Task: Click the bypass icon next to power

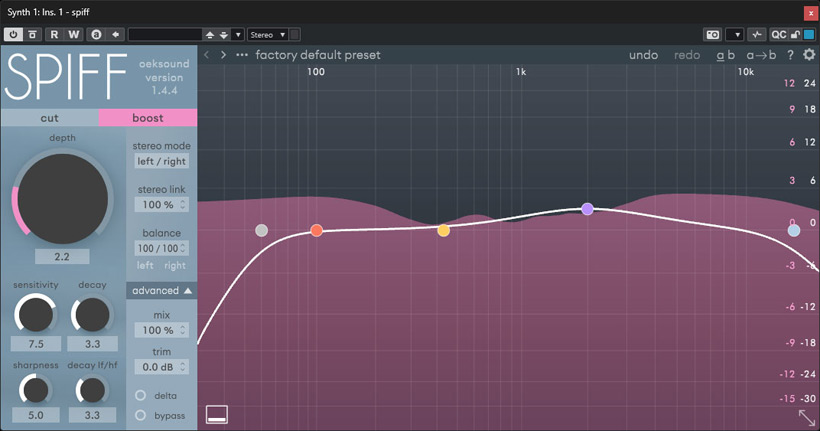Action: click(x=32, y=35)
